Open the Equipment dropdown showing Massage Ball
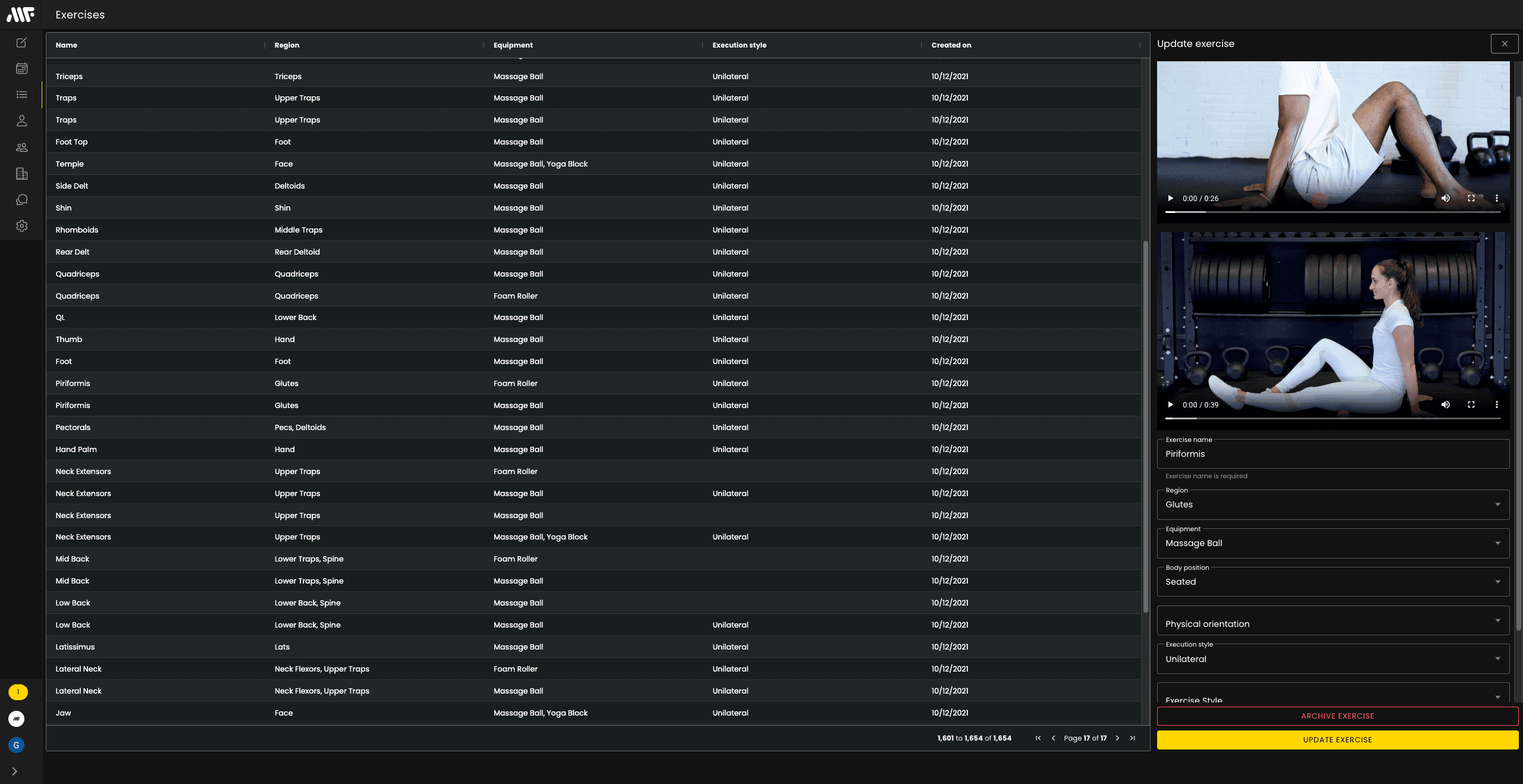Image resolution: width=1523 pixels, height=784 pixels. [1333, 543]
